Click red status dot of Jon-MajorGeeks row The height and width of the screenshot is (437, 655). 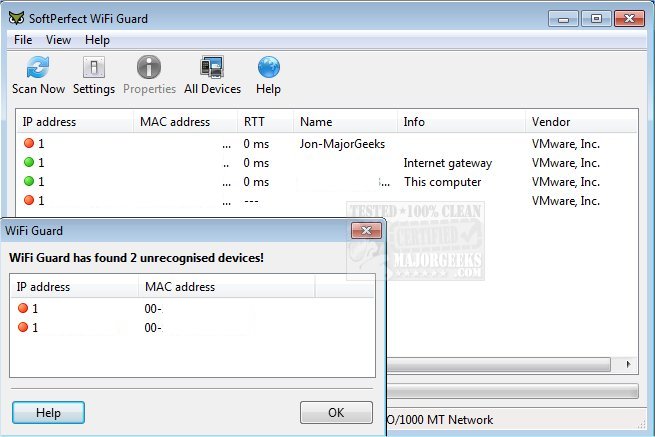tap(28, 144)
